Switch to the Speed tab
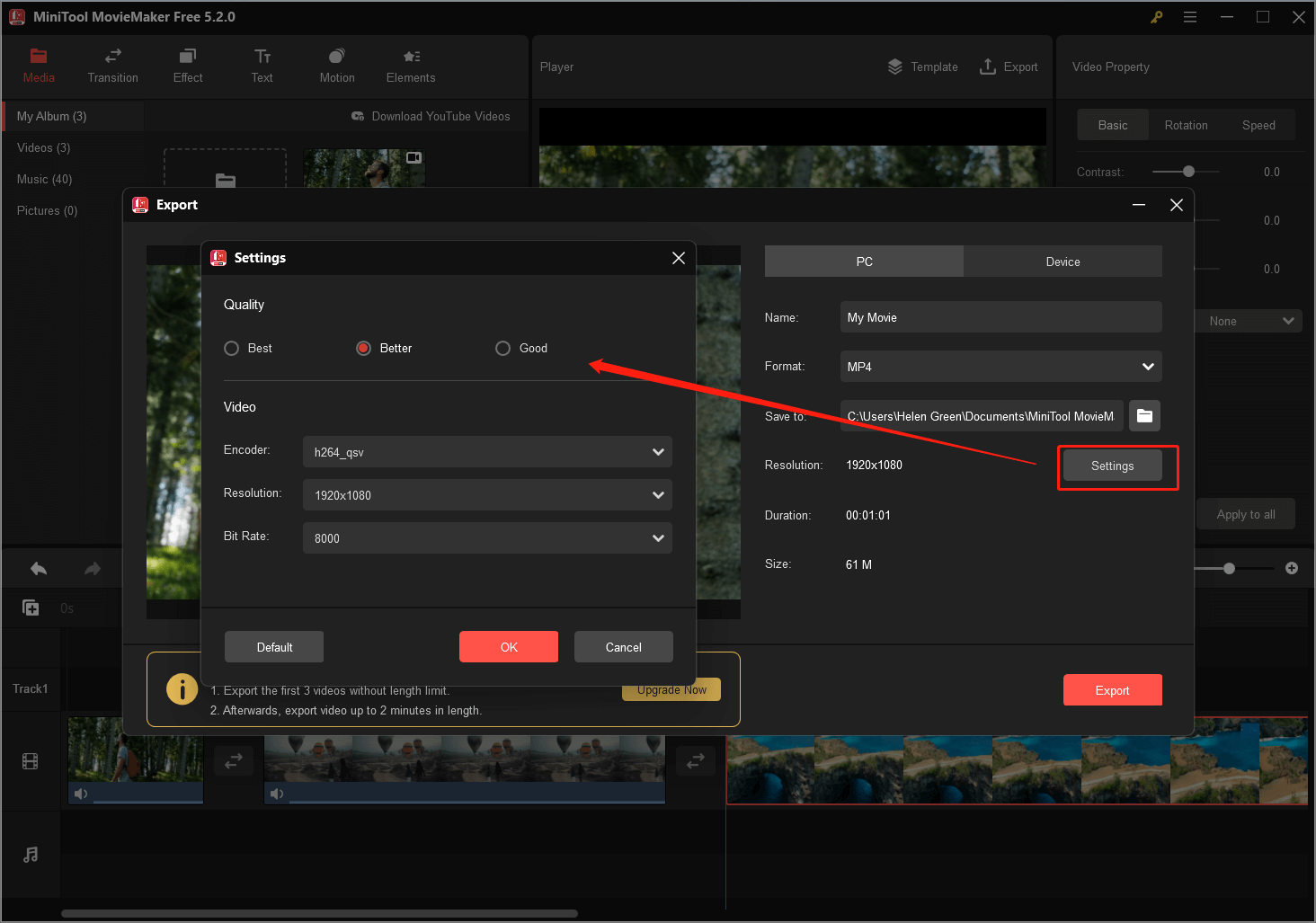Image resolution: width=1316 pixels, height=923 pixels. (x=1258, y=125)
